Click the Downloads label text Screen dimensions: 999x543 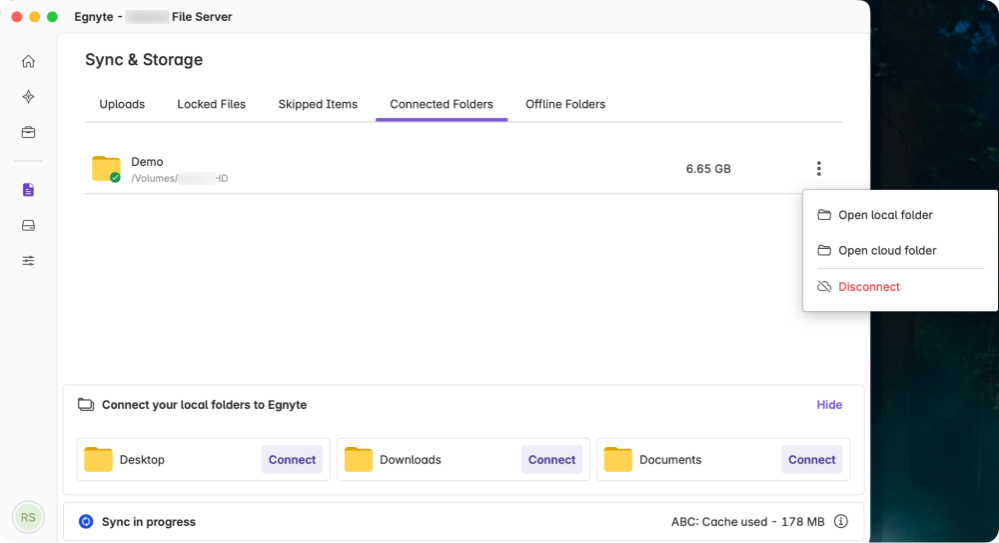click(x=410, y=460)
